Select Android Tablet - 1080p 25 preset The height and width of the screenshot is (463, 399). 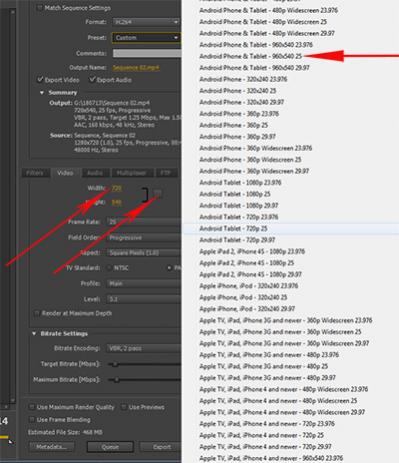(235, 194)
